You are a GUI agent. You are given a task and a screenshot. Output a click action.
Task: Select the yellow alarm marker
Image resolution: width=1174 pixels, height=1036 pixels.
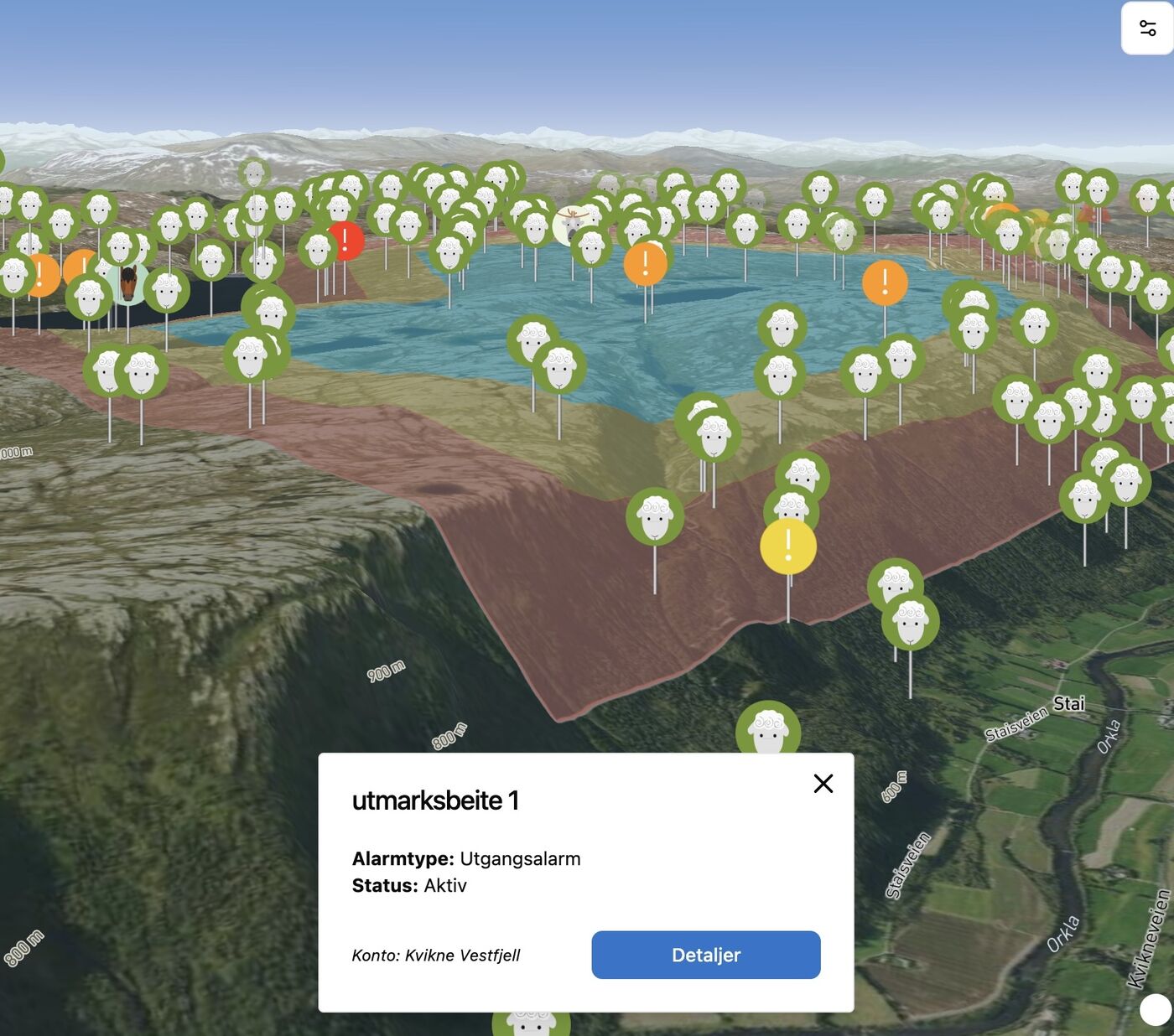(788, 546)
